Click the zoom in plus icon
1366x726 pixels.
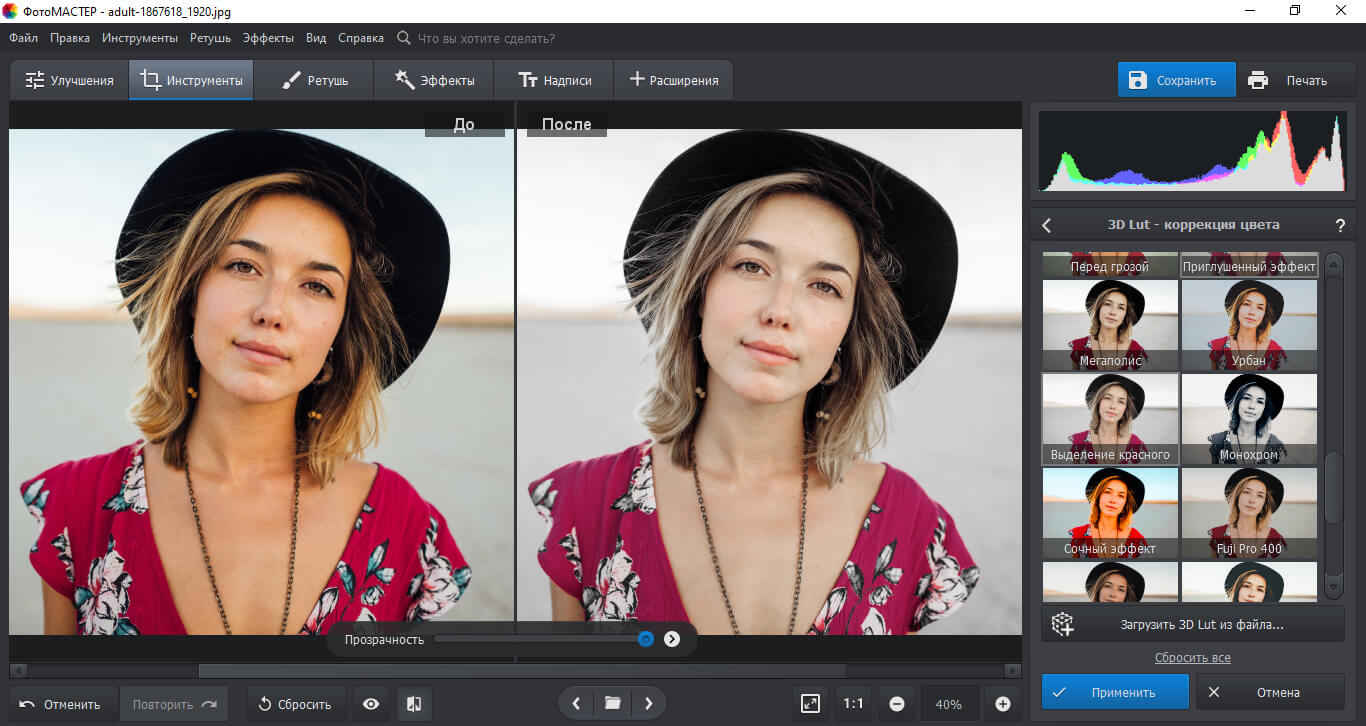[x=1003, y=704]
